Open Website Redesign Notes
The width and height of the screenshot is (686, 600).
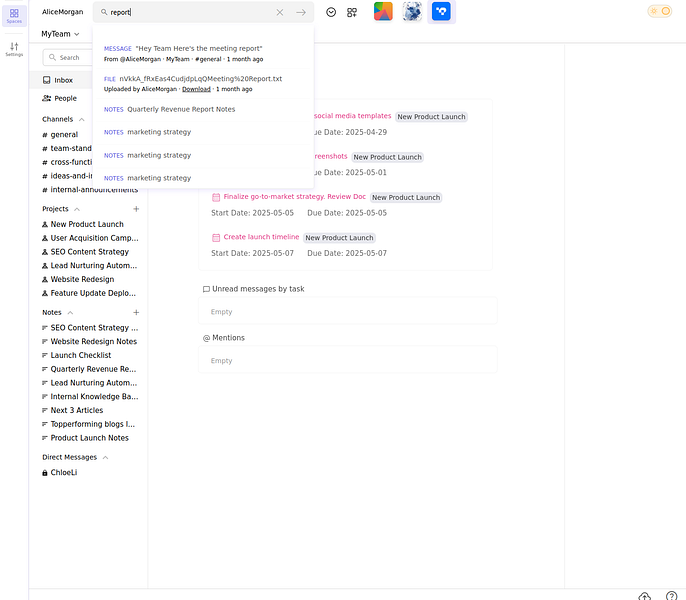click(90, 341)
